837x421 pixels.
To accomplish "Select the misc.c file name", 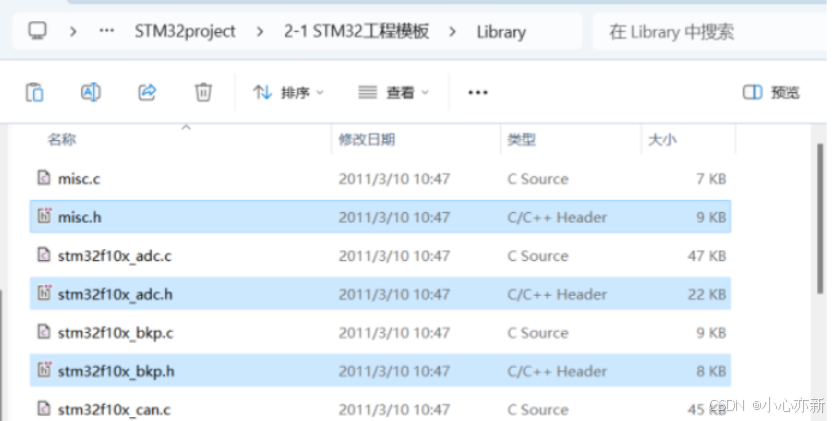I will point(79,179).
